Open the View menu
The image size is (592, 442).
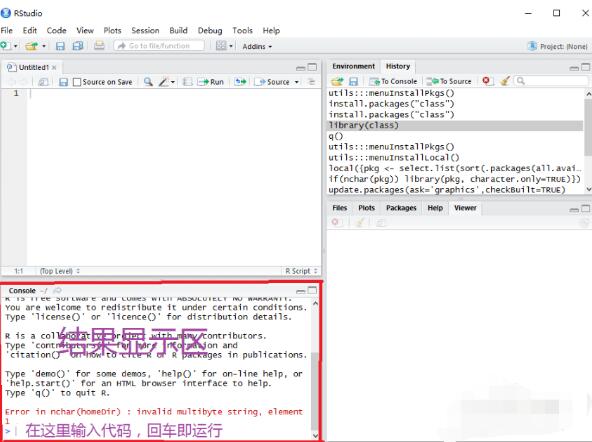tap(85, 30)
